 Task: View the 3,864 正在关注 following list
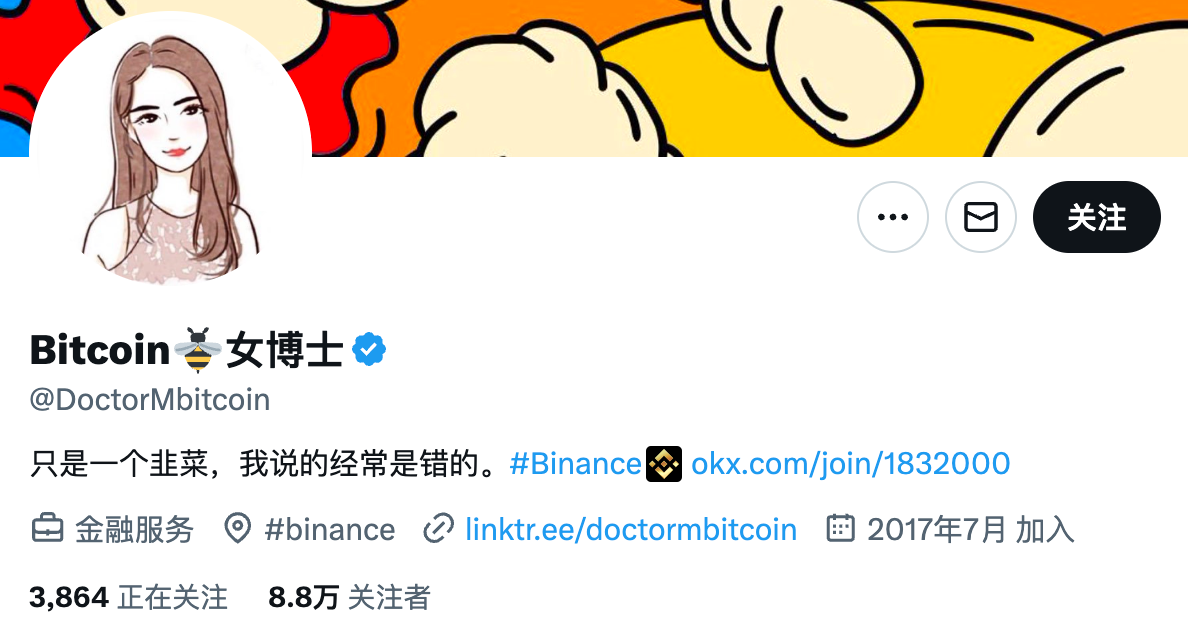click(x=128, y=598)
